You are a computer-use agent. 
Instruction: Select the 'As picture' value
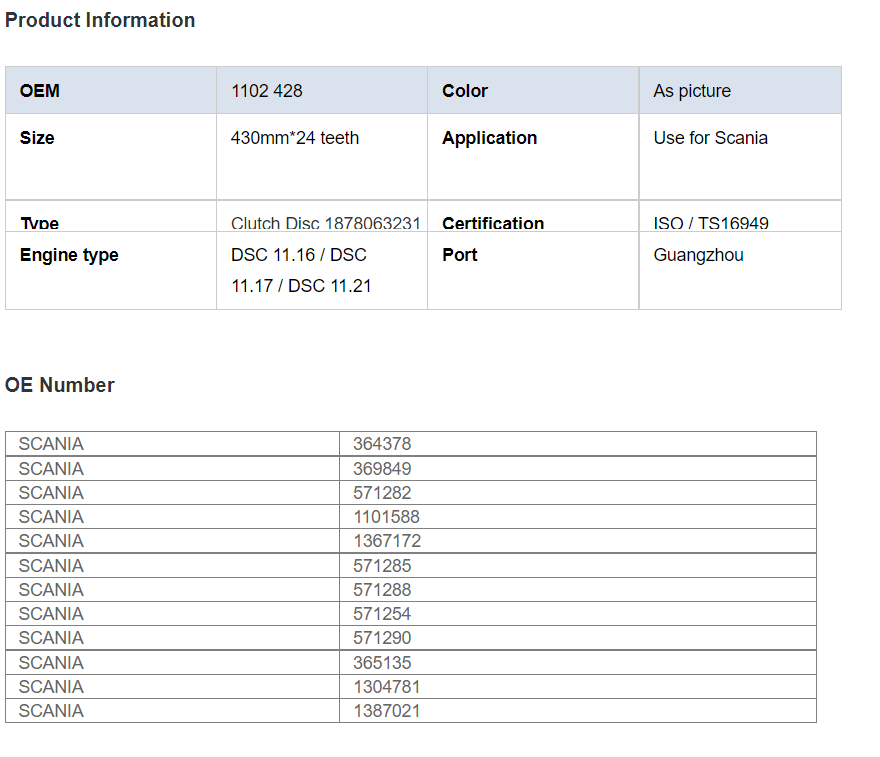click(x=692, y=91)
